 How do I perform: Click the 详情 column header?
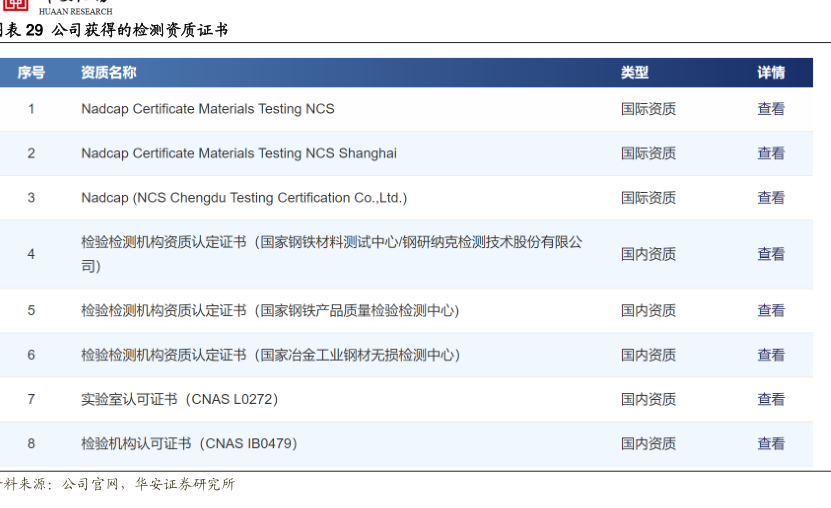770,72
